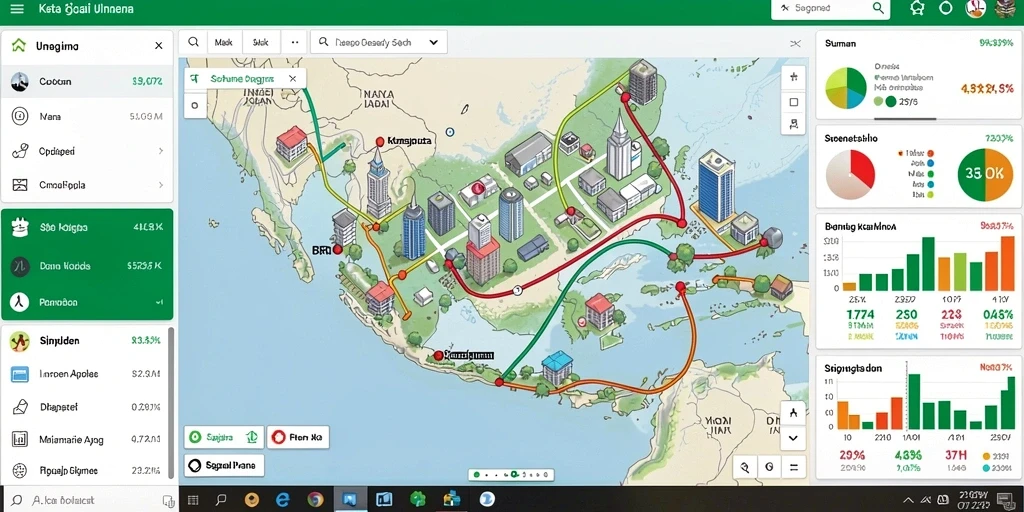Screen dimensions: 1024x512
Task: Click the magnifier icon in the top search box
Action: (878, 8)
